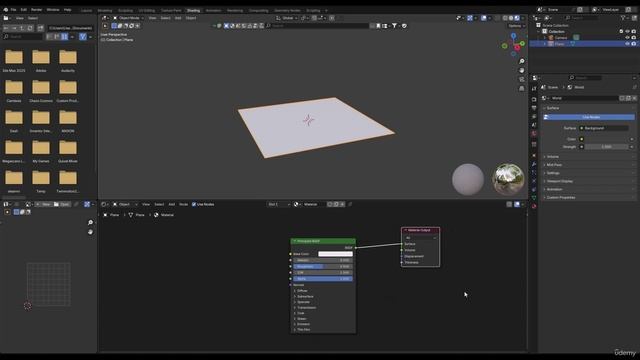Image resolution: width=640 pixels, height=360 pixels.
Task: Select the file browser thumbnail display mode
Action: 64,37
